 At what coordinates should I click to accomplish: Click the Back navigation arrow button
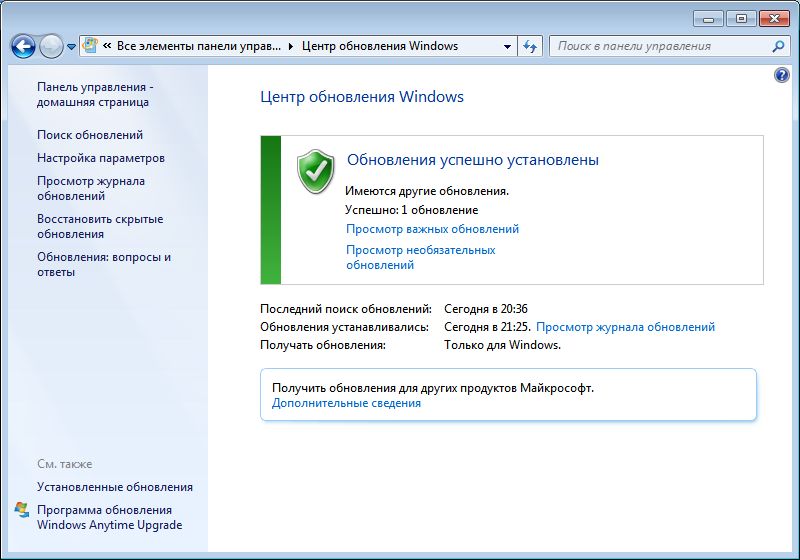(x=23, y=46)
